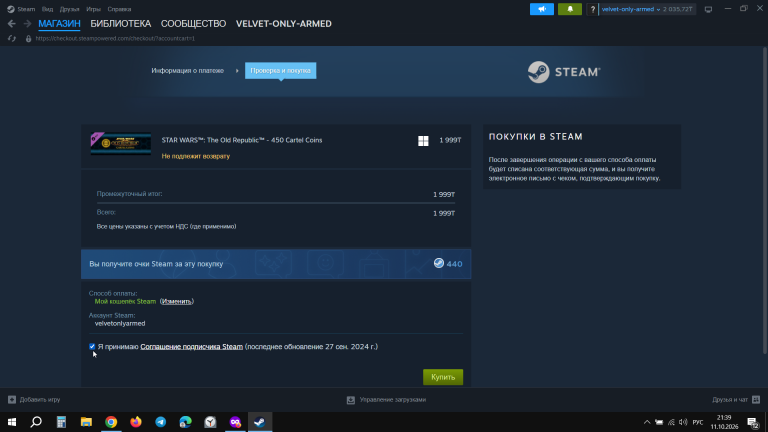Click the Windows platform icon

pyautogui.click(x=423, y=141)
